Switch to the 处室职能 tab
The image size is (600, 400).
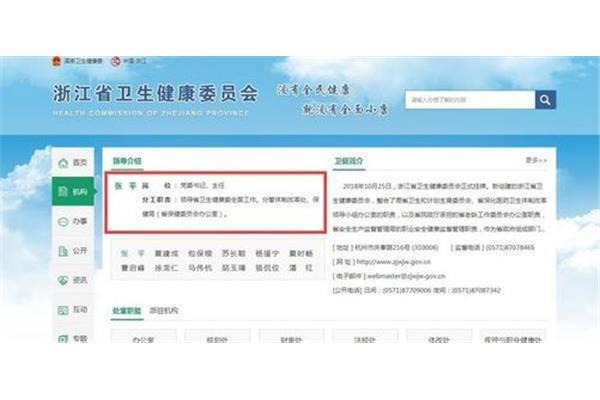tap(127, 310)
